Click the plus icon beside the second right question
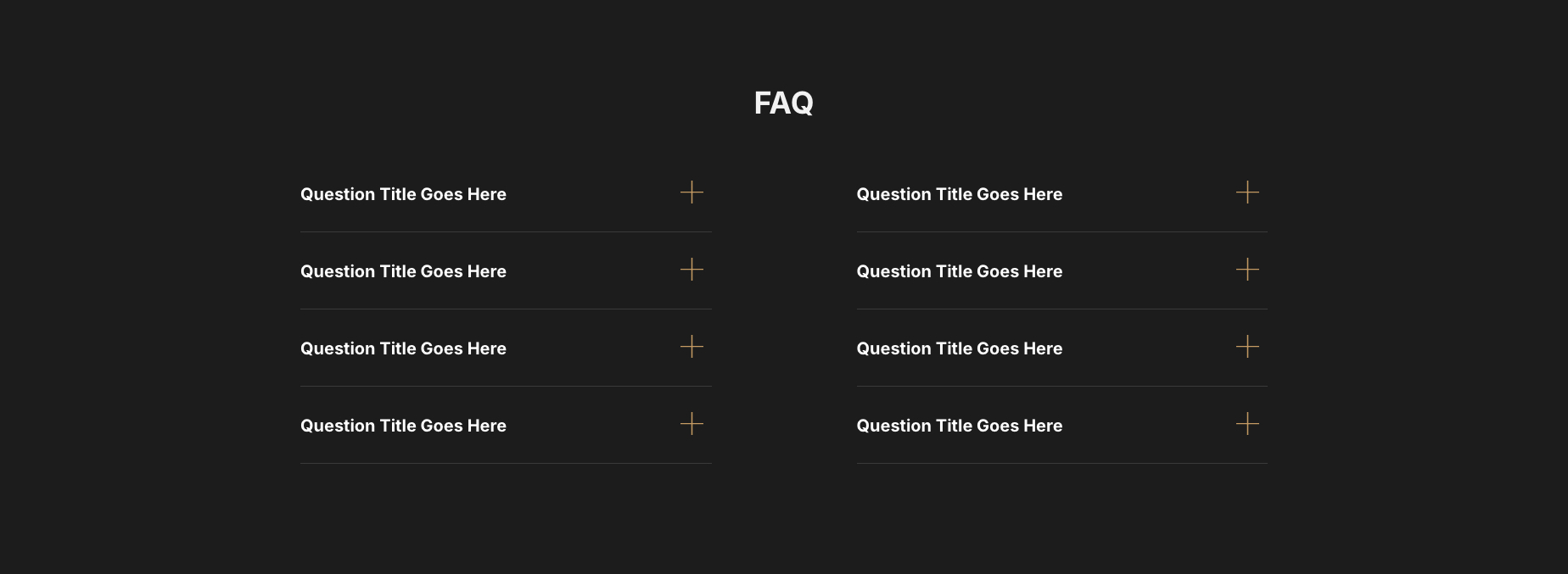Viewport: 1568px width, 574px height. (x=1247, y=270)
